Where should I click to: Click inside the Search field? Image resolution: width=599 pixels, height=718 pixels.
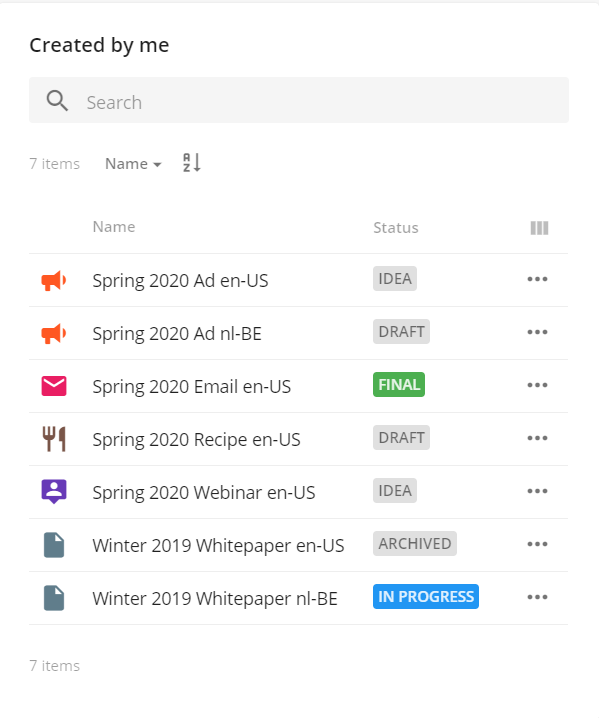(299, 100)
